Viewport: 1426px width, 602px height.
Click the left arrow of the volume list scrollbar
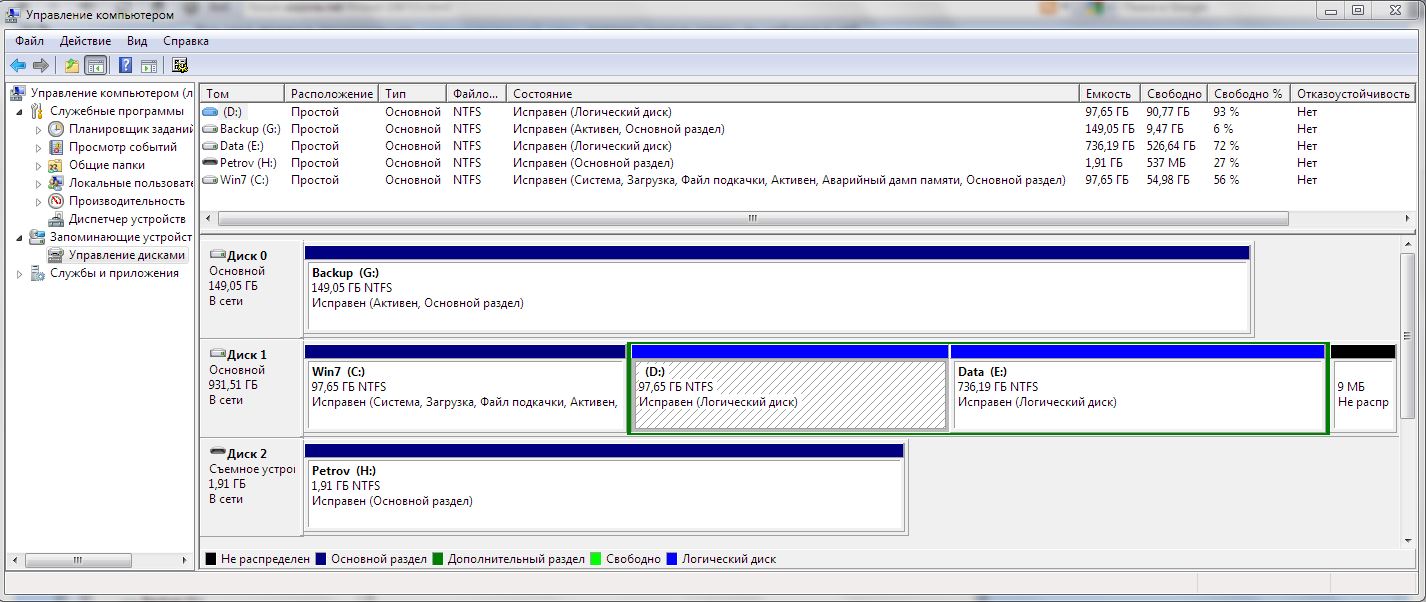(x=208, y=218)
